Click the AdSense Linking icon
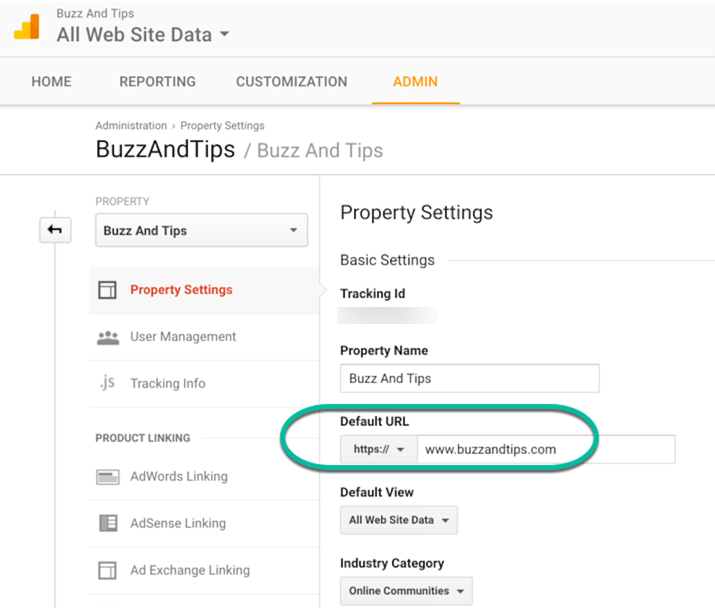The height and width of the screenshot is (608, 715). pyautogui.click(x=107, y=523)
